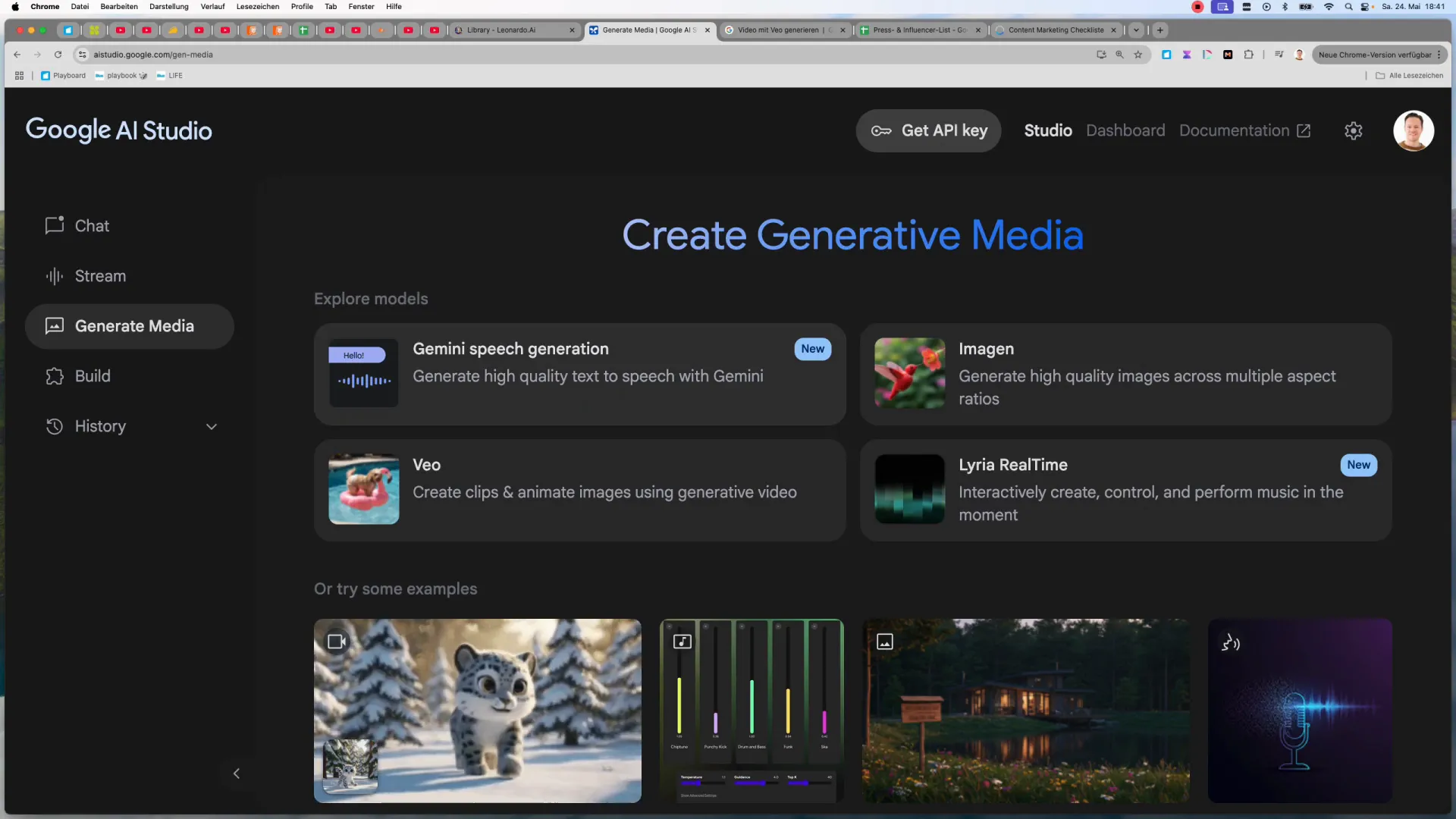View site information icon in address bar

pyautogui.click(x=83, y=55)
